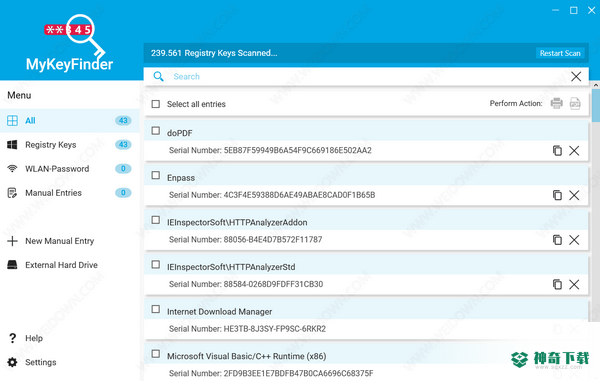
Task: Show WLAN-Password entries
Action: 70,169
